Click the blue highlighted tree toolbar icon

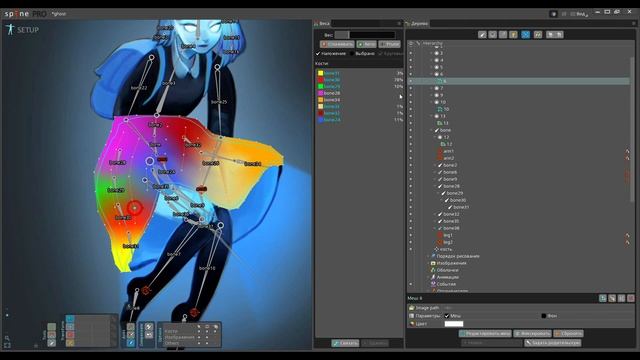(x=525, y=35)
